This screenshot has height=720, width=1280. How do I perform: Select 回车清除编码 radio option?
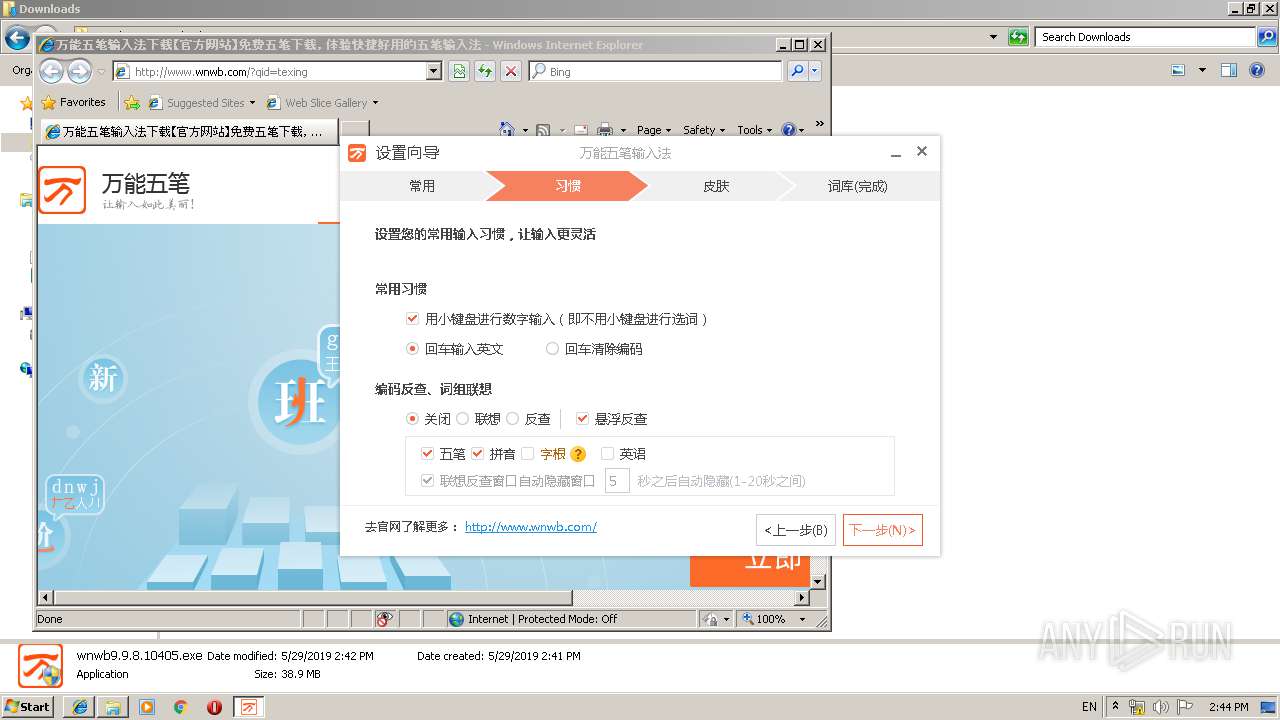(552, 349)
